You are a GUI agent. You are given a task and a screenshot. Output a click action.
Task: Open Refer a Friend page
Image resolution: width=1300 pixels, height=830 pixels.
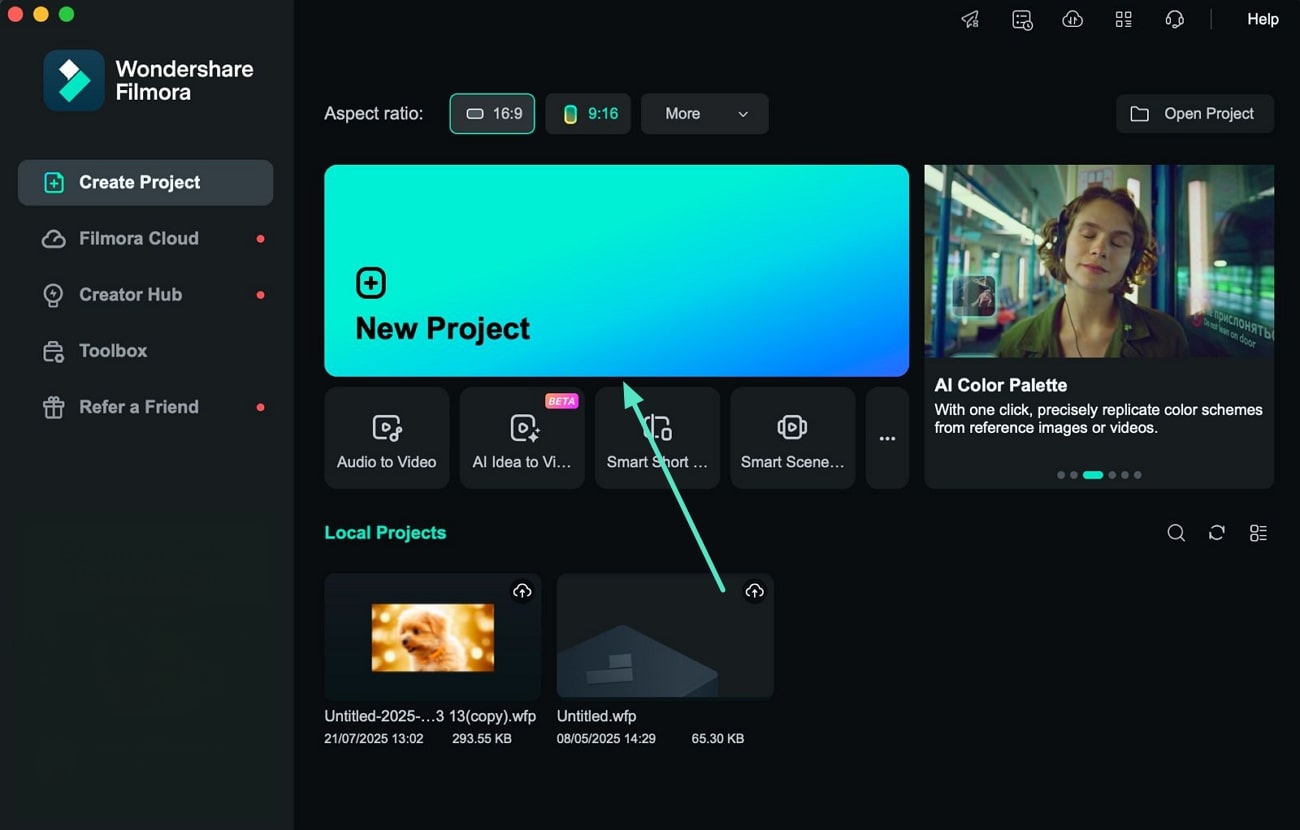tap(145, 407)
